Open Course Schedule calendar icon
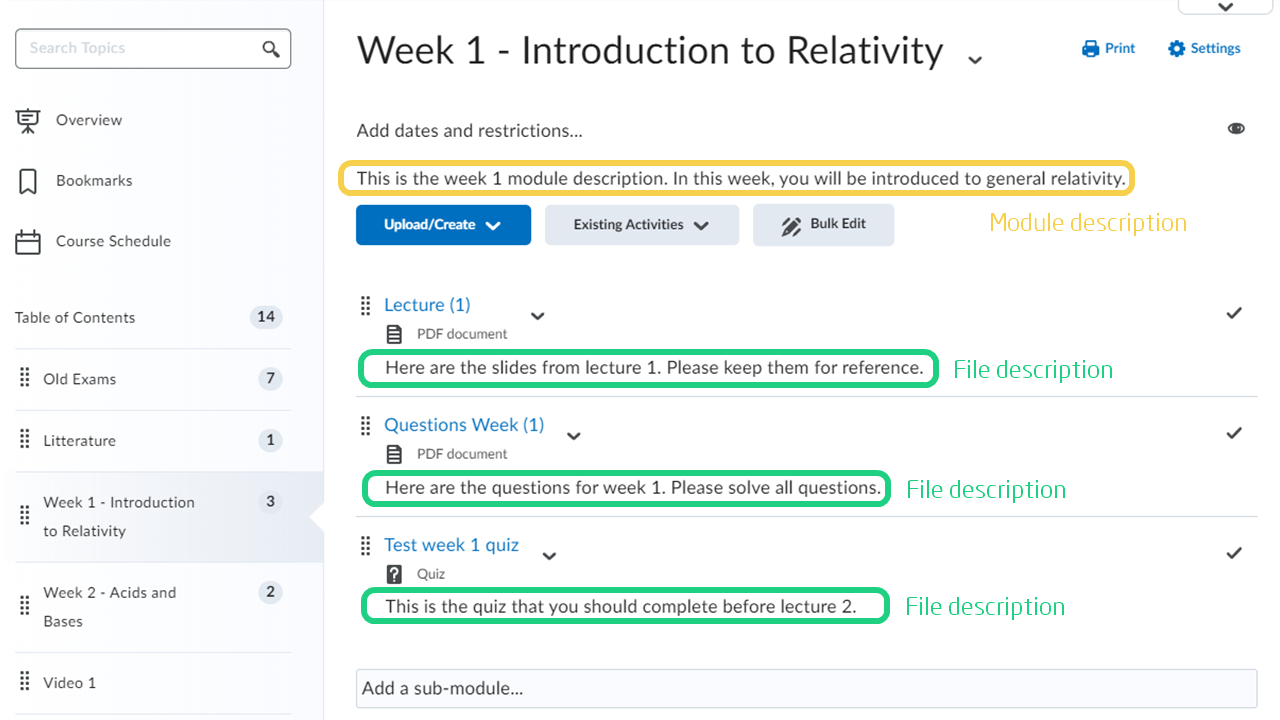1280x720 pixels. [28, 241]
